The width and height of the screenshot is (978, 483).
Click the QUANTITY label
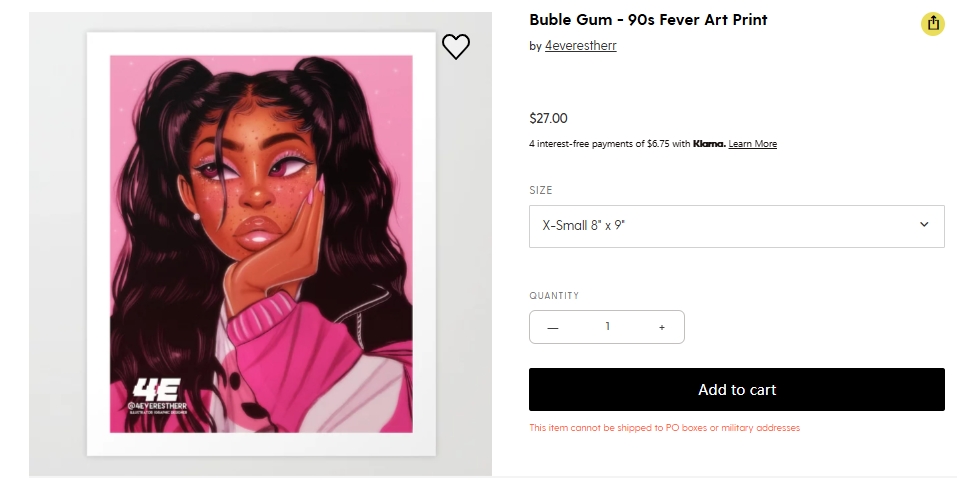coord(554,296)
